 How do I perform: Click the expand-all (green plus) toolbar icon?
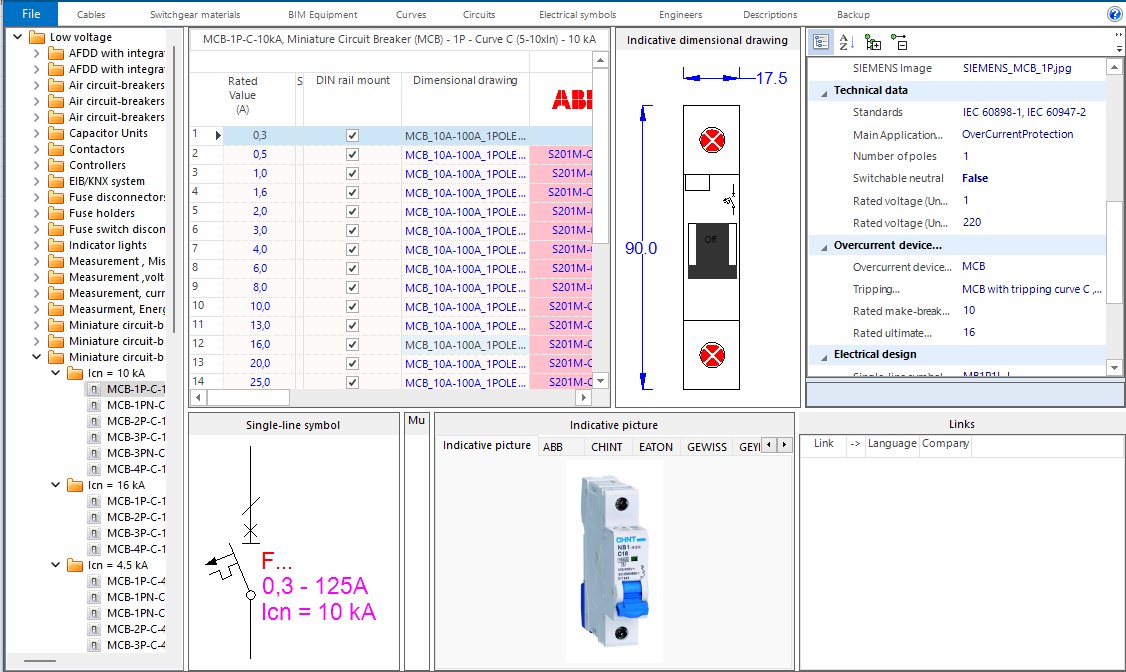pos(872,42)
